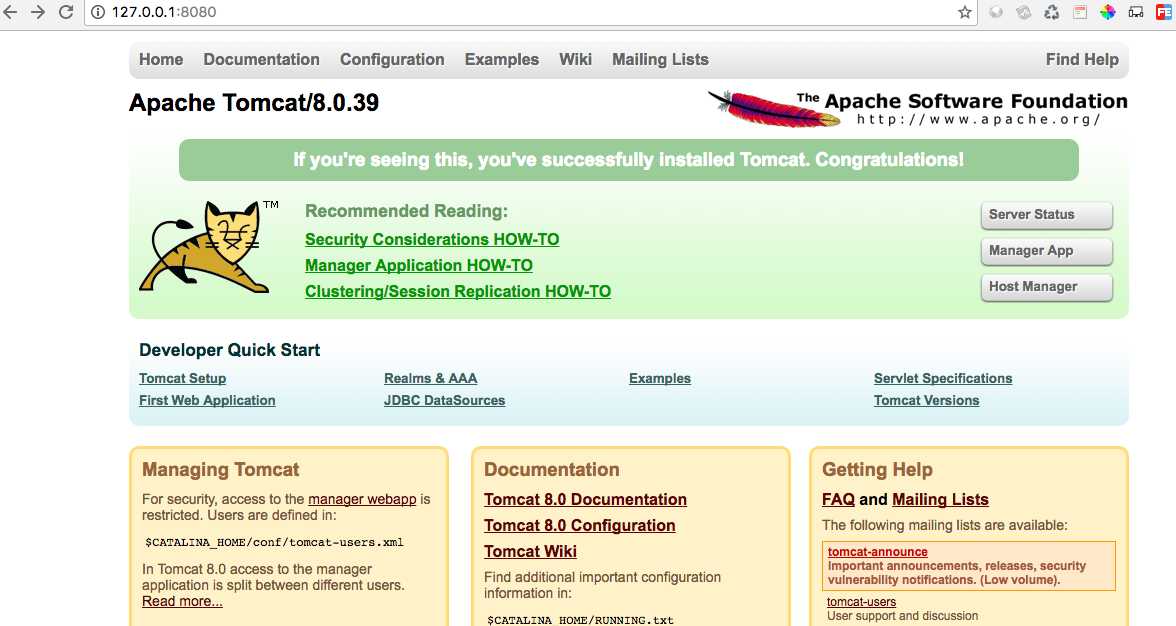Bookmark this page with the star icon

click(x=964, y=12)
